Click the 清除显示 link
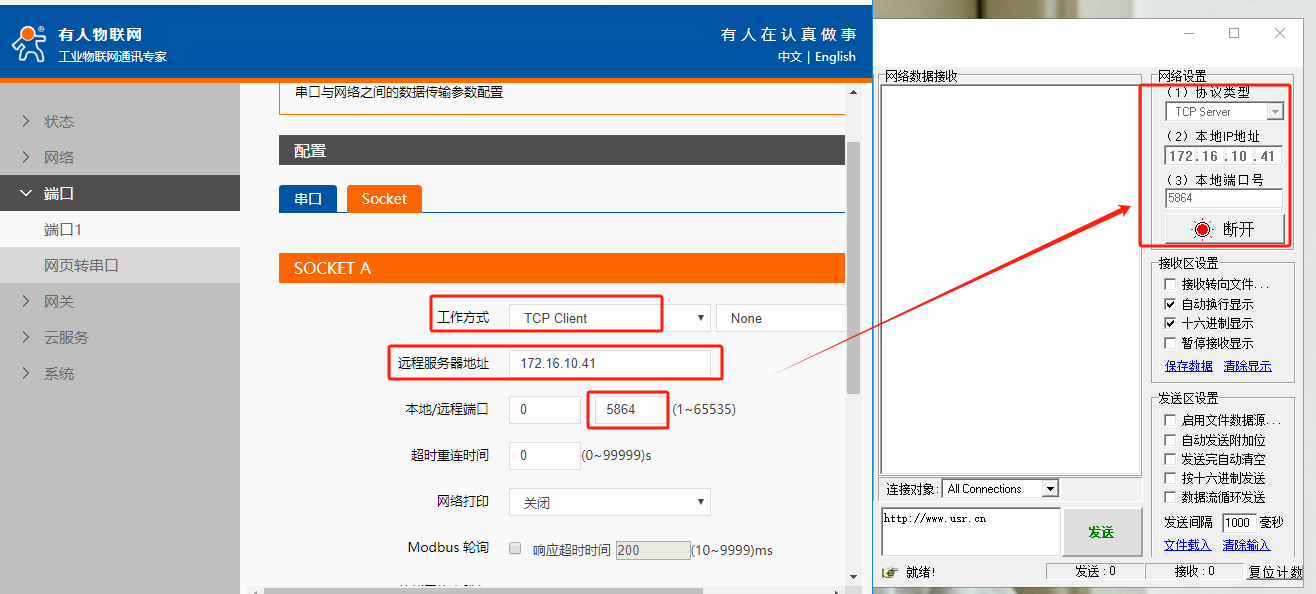The height and width of the screenshot is (594, 1316). tap(1247, 366)
